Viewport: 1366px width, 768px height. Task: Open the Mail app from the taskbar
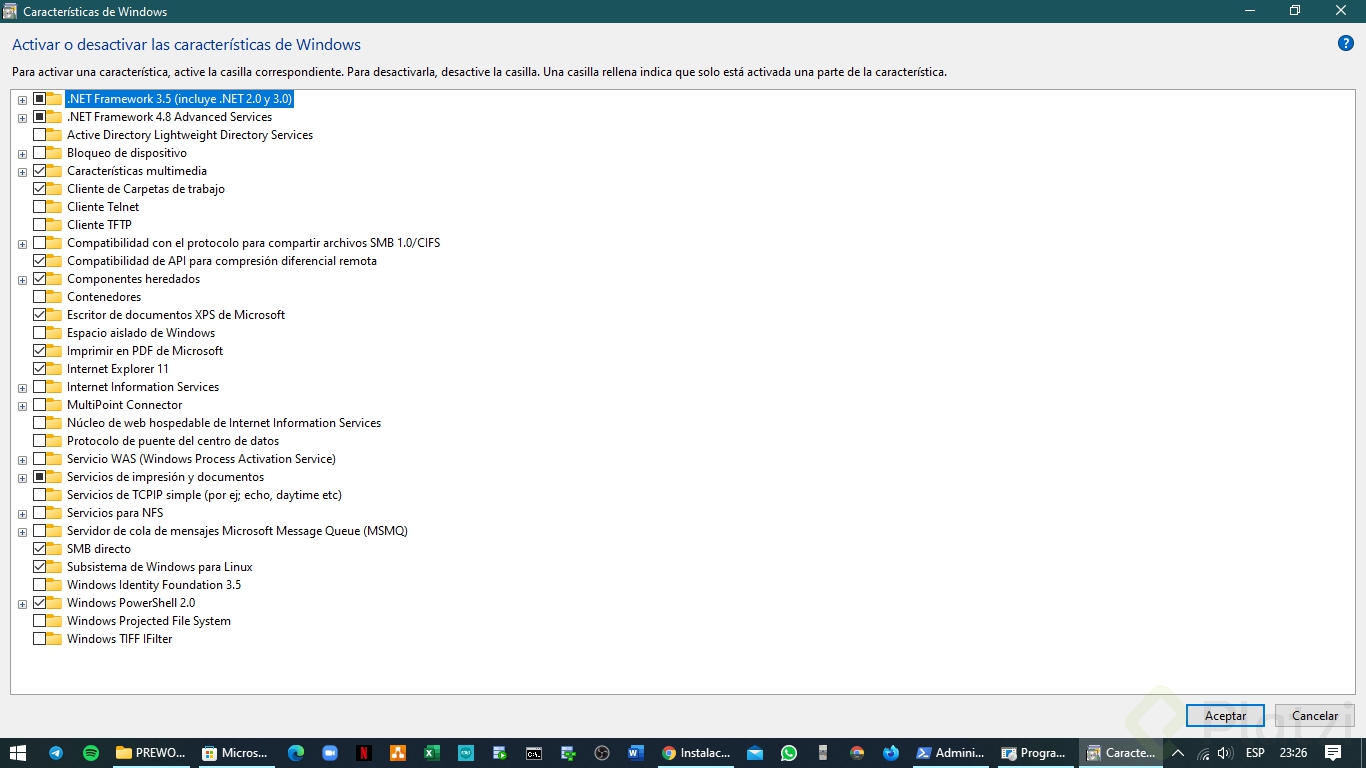coord(755,753)
